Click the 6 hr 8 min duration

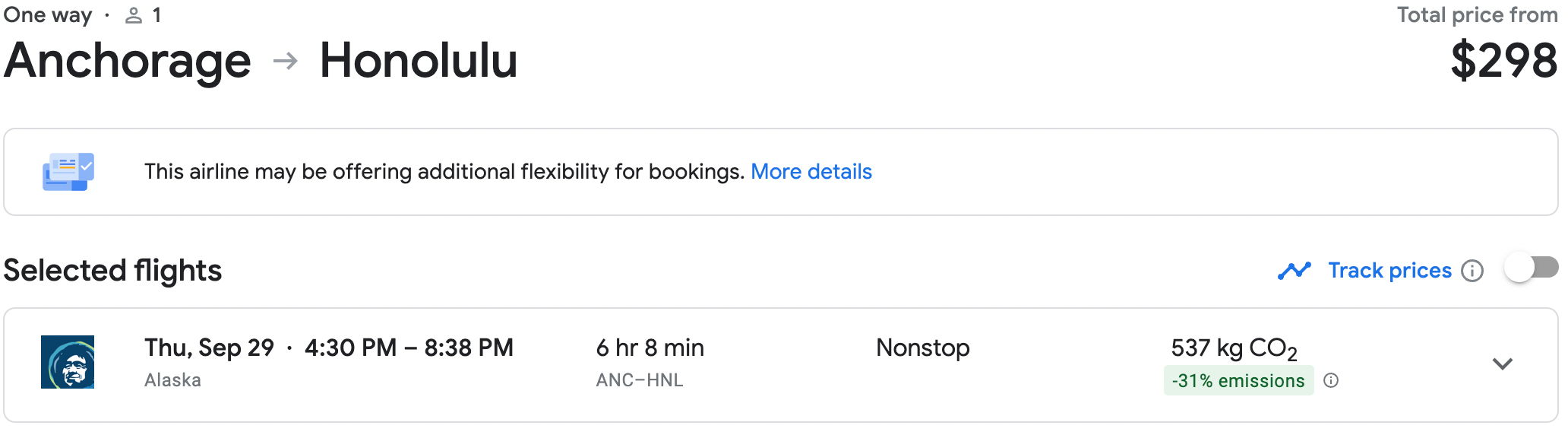coord(650,348)
